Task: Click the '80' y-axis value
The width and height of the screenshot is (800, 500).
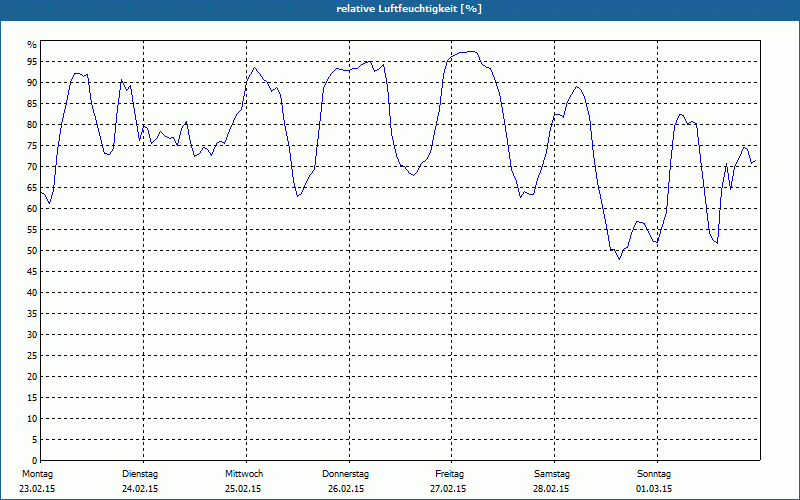Action: tap(32, 124)
